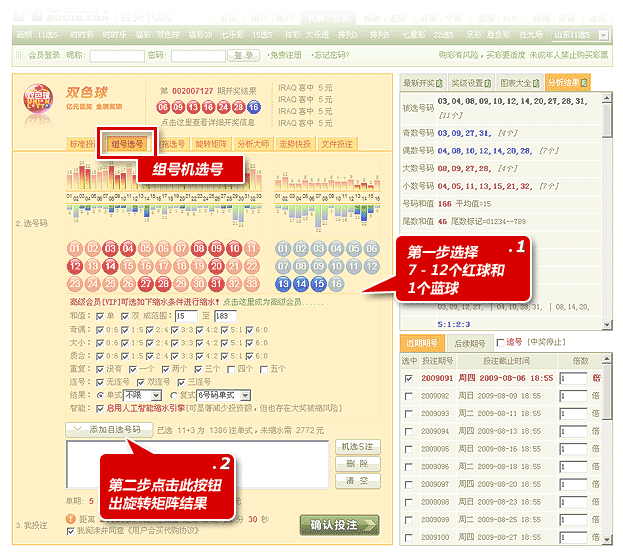Image resolution: width=623 pixels, height=552 pixels.
Task: Click the 删除 button
Action: click(358, 464)
